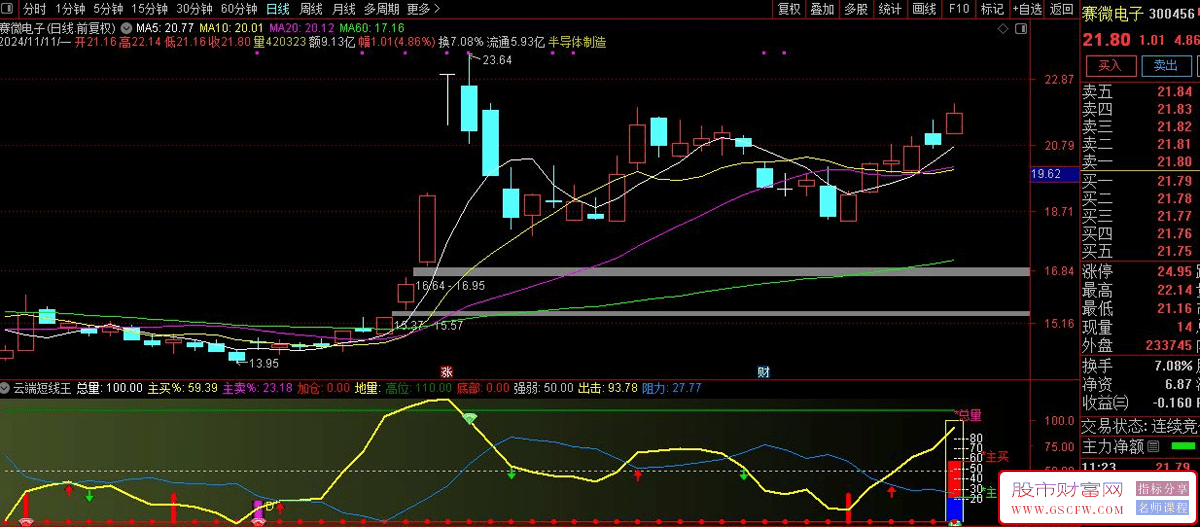Select the 卖五 21.84 order row
The height and width of the screenshot is (527, 1200).
tap(1140, 92)
